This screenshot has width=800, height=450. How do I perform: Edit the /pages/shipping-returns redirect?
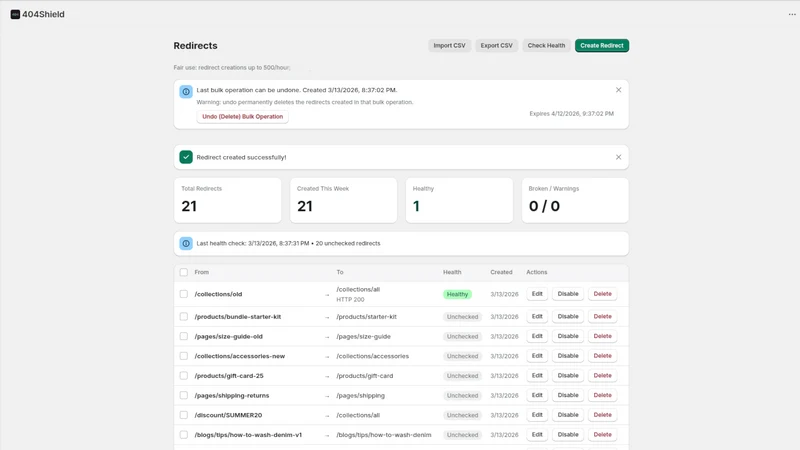coord(537,395)
